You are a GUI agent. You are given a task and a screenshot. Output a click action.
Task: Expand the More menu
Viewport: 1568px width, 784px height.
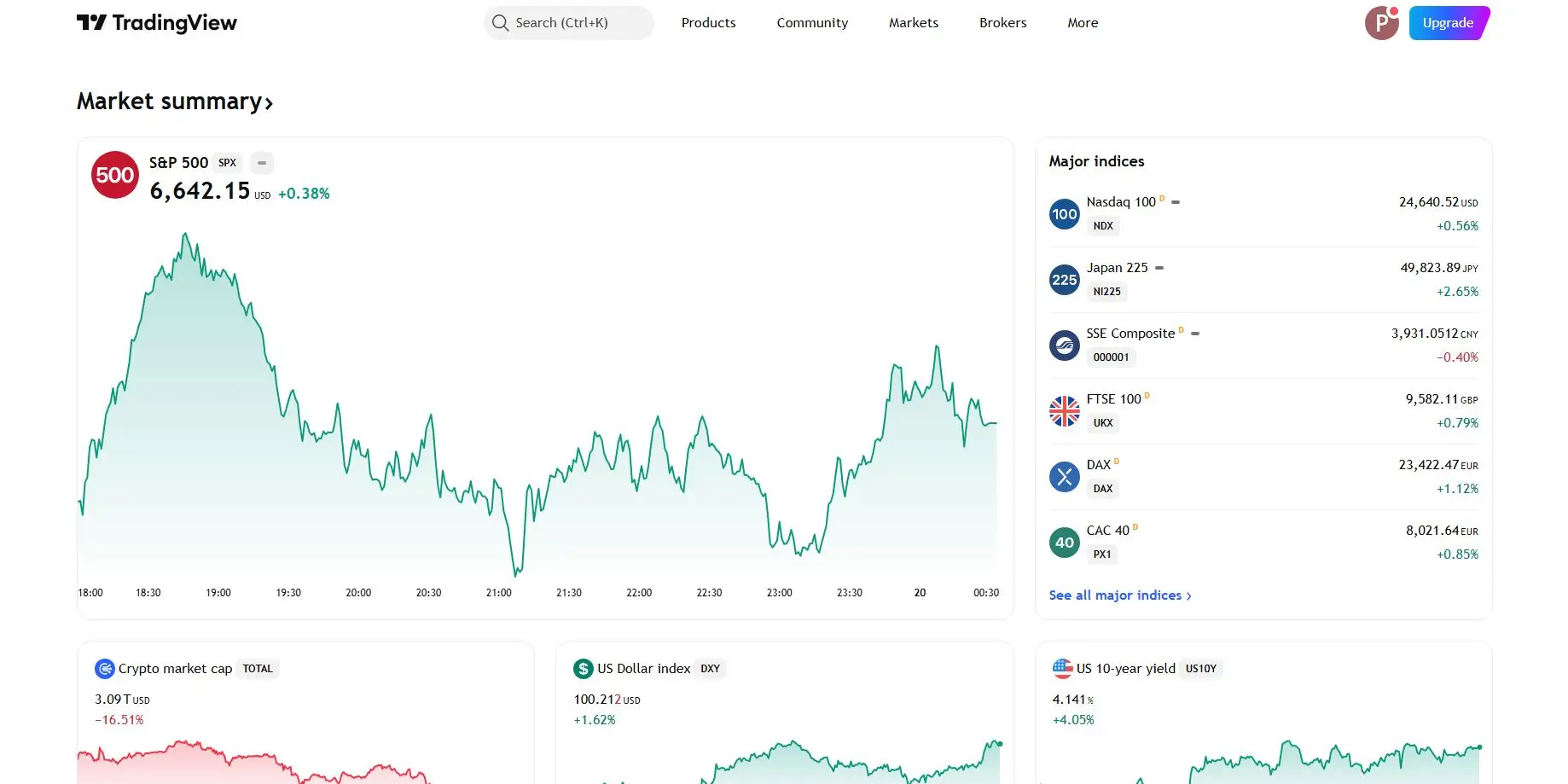pos(1083,23)
